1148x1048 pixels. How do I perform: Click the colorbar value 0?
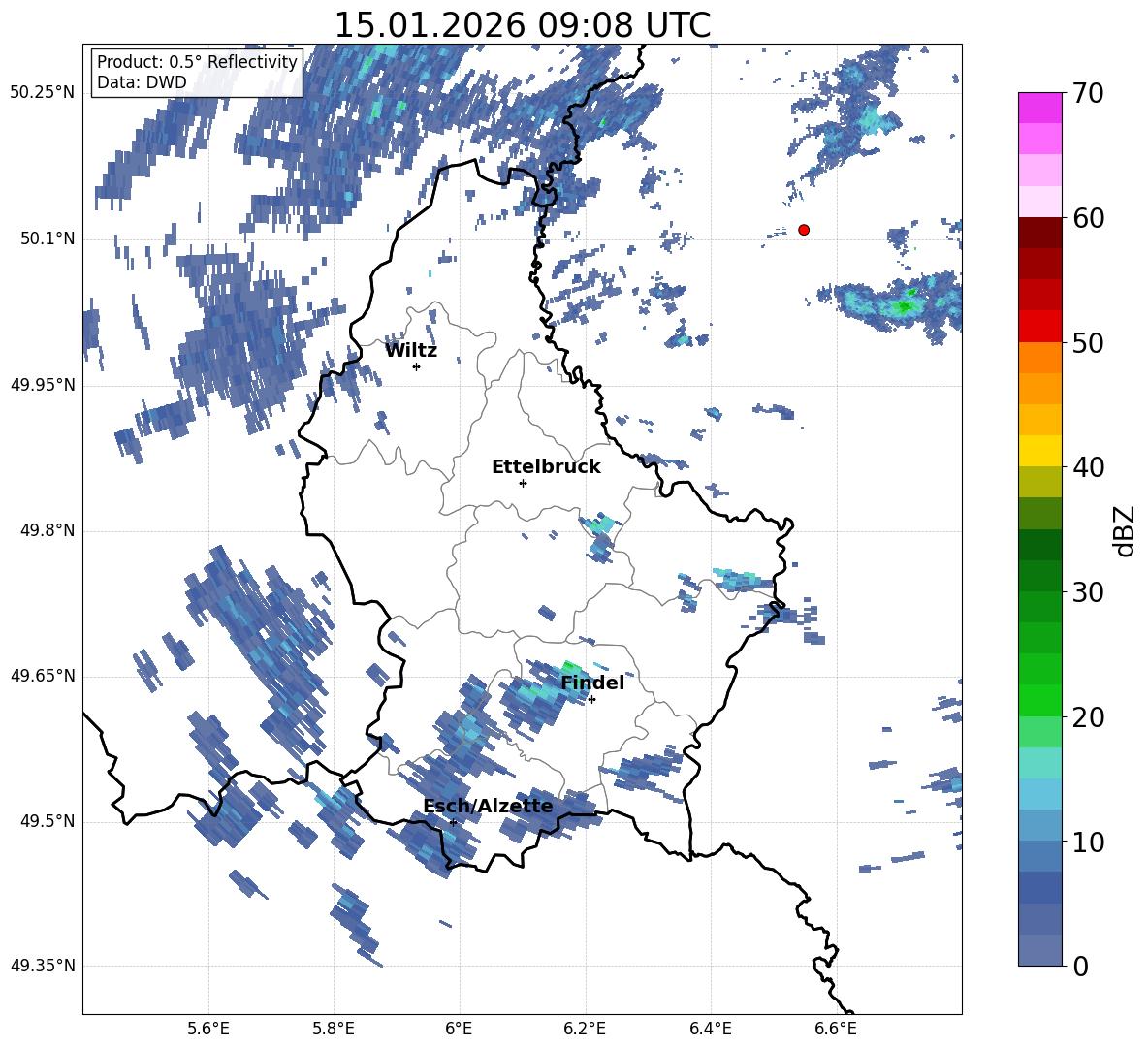click(x=1080, y=967)
